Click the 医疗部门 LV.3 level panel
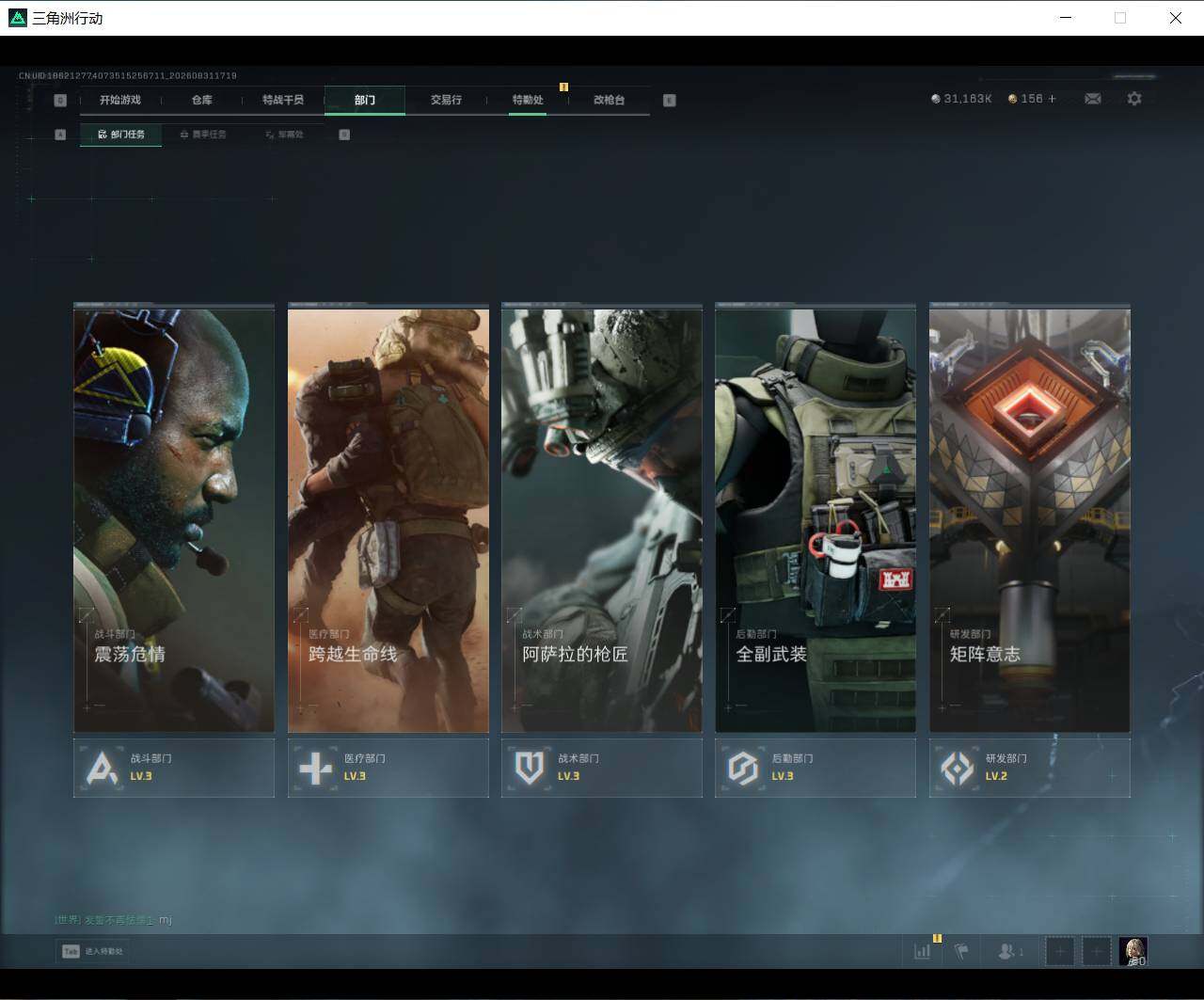This screenshot has height=1000, width=1204. [388, 768]
